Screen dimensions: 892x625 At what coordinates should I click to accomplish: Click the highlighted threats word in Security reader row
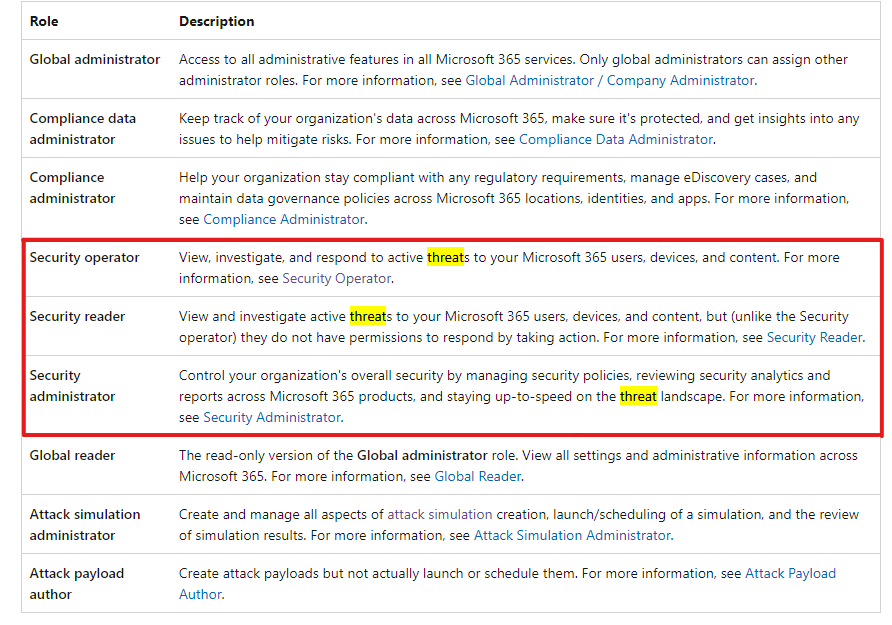[369, 316]
